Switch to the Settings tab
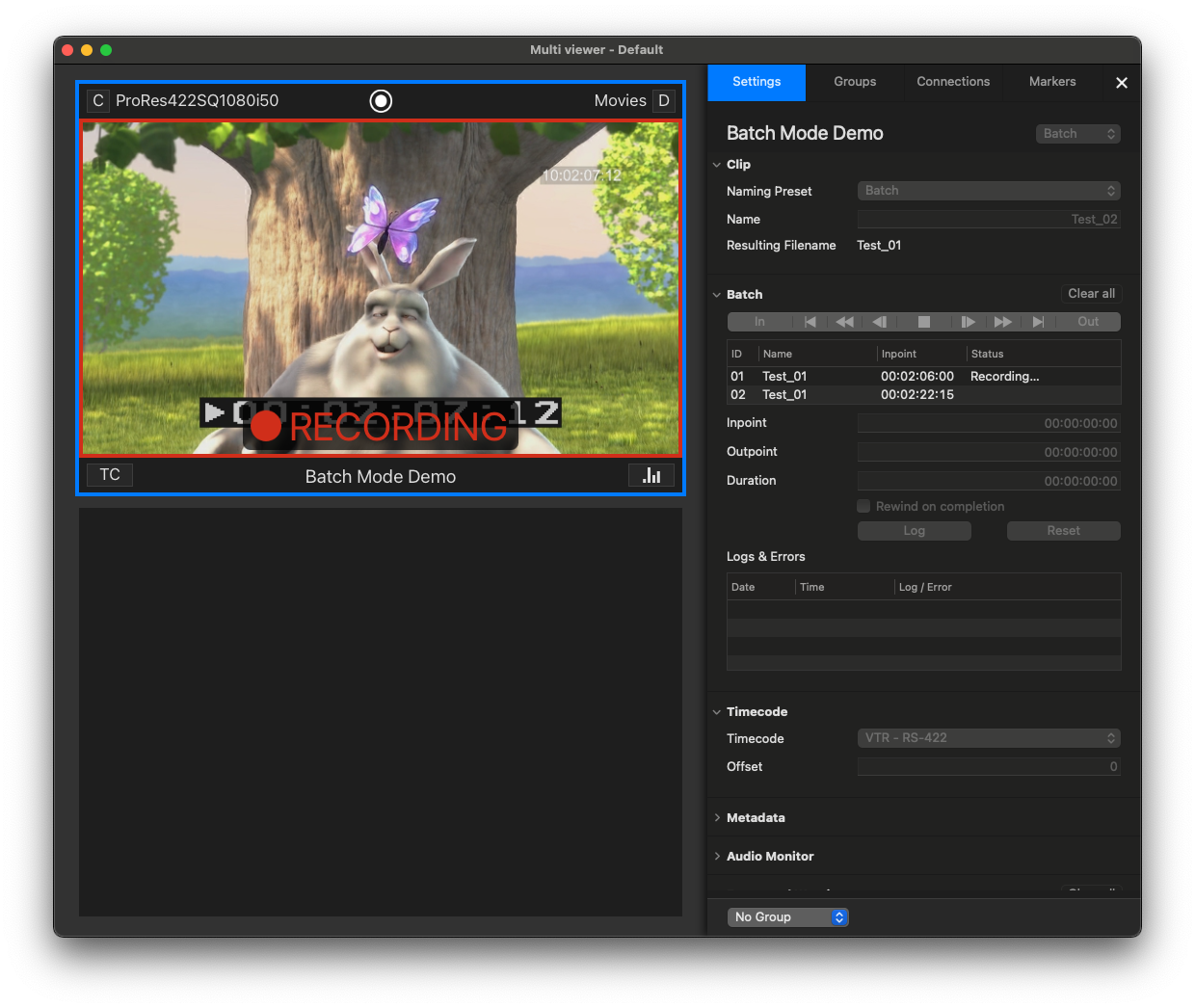1195x1008 pixels. [757, 83]
